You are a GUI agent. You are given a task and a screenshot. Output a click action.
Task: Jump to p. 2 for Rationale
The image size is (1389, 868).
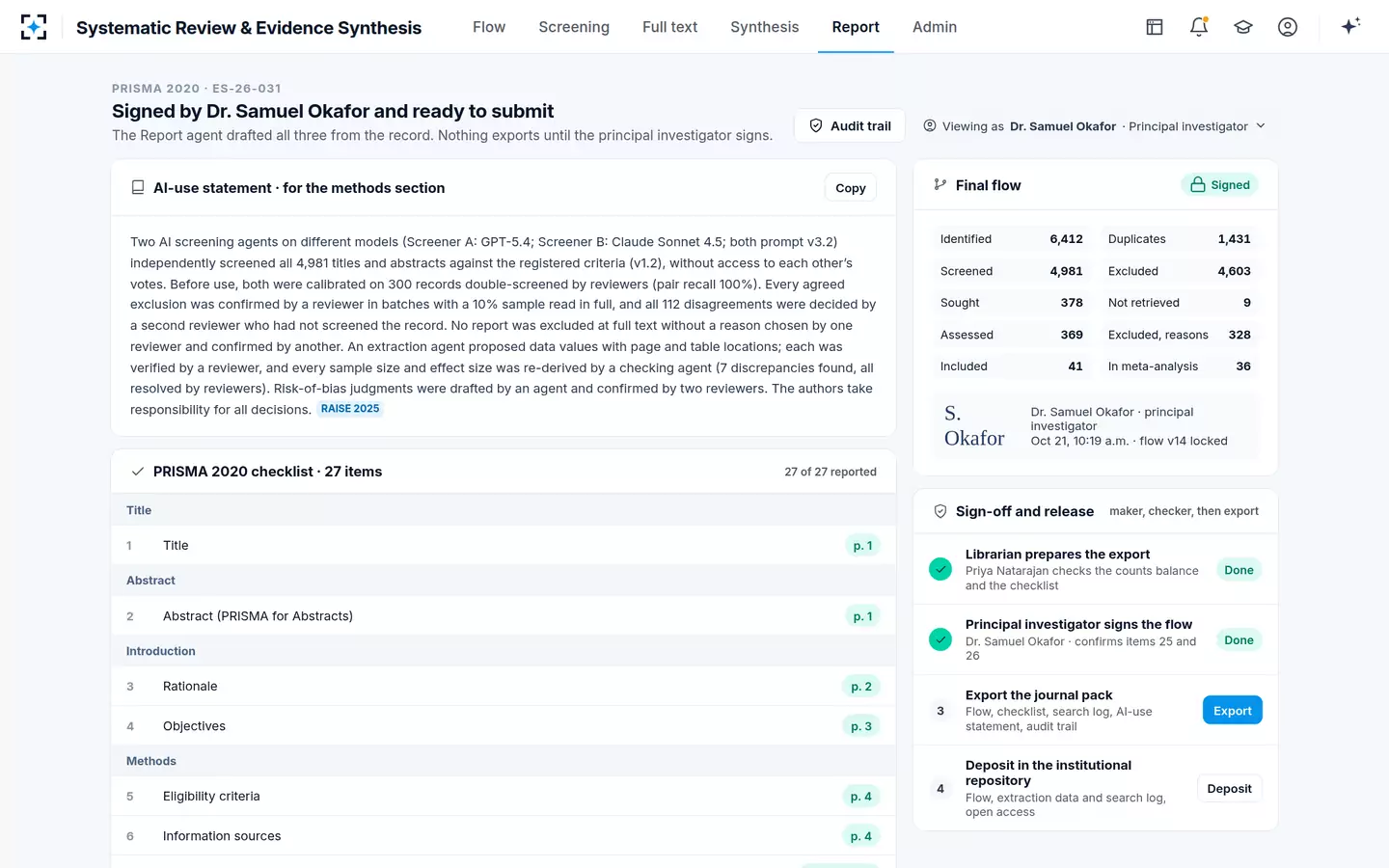(861, 687)
